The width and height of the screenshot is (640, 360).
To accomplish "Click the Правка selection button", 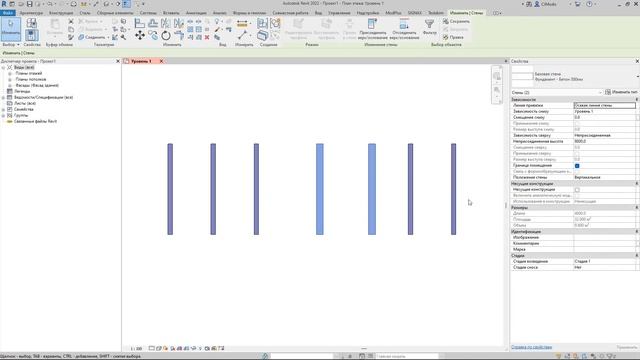I will pyautogui.click(x=453, y=37).
